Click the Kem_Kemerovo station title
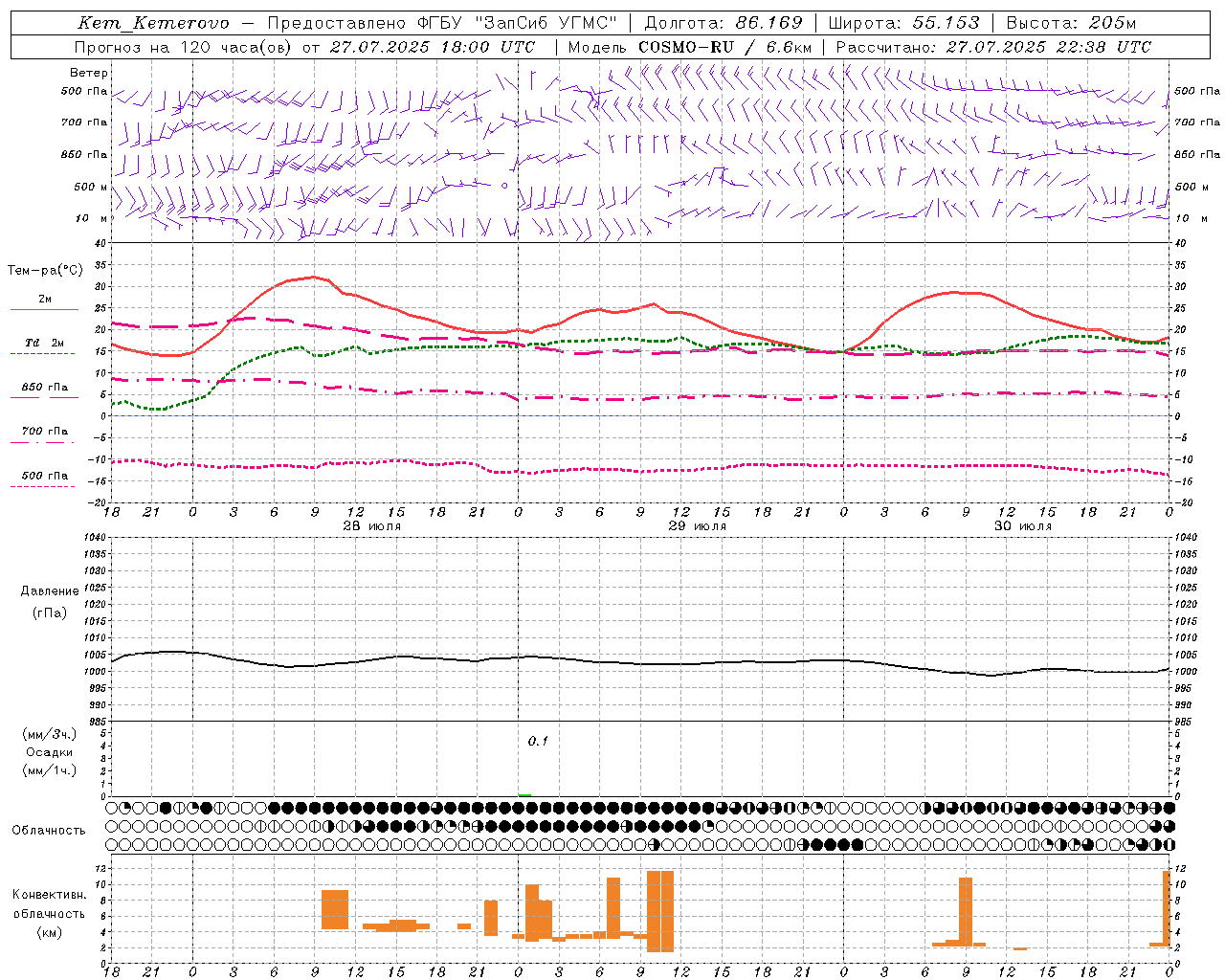 [x=153, y=23]
